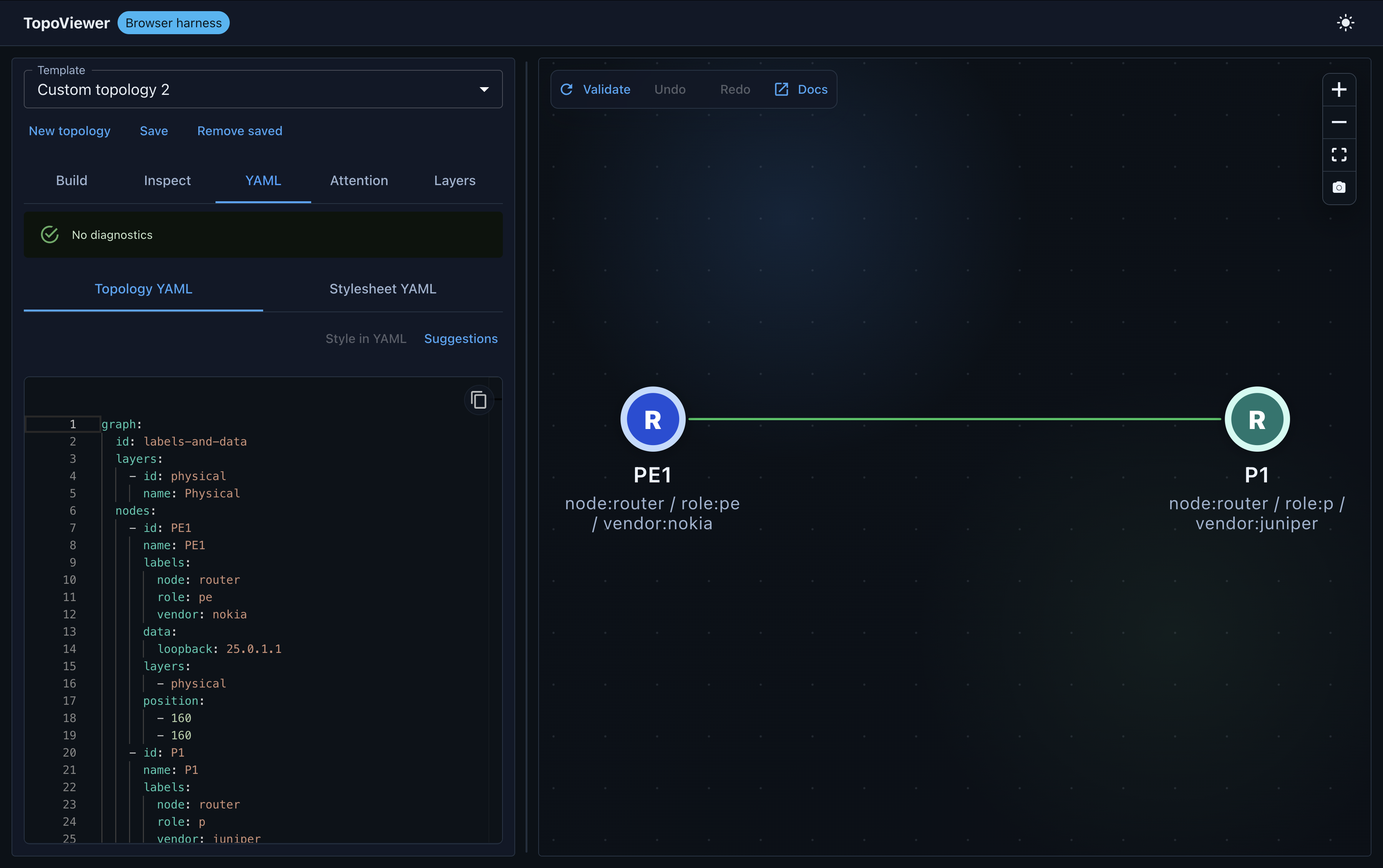
Task: Select the PE1 router node icon
Action: point(653,419)
